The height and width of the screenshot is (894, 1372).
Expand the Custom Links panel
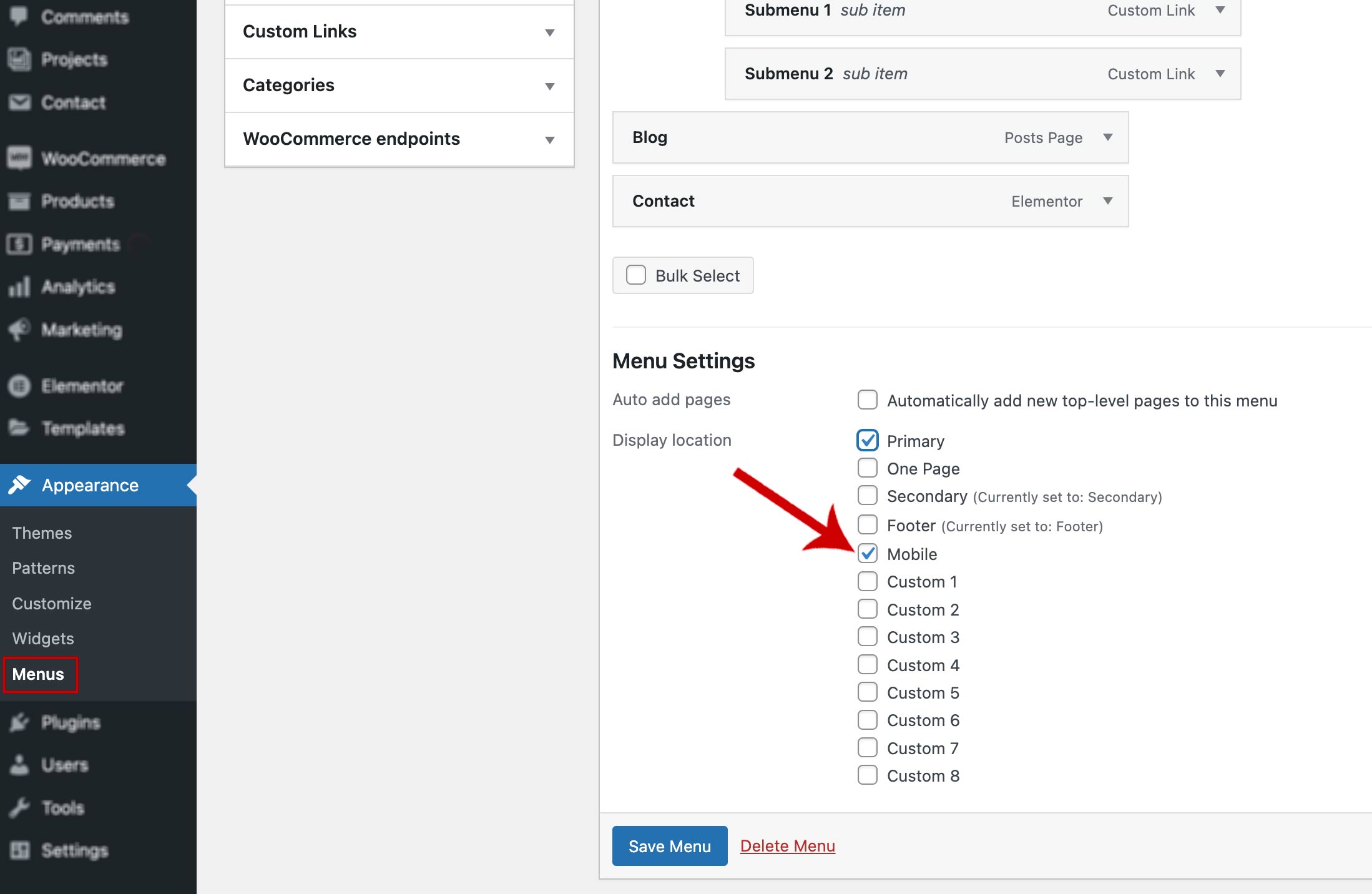[x=549, y=32]
